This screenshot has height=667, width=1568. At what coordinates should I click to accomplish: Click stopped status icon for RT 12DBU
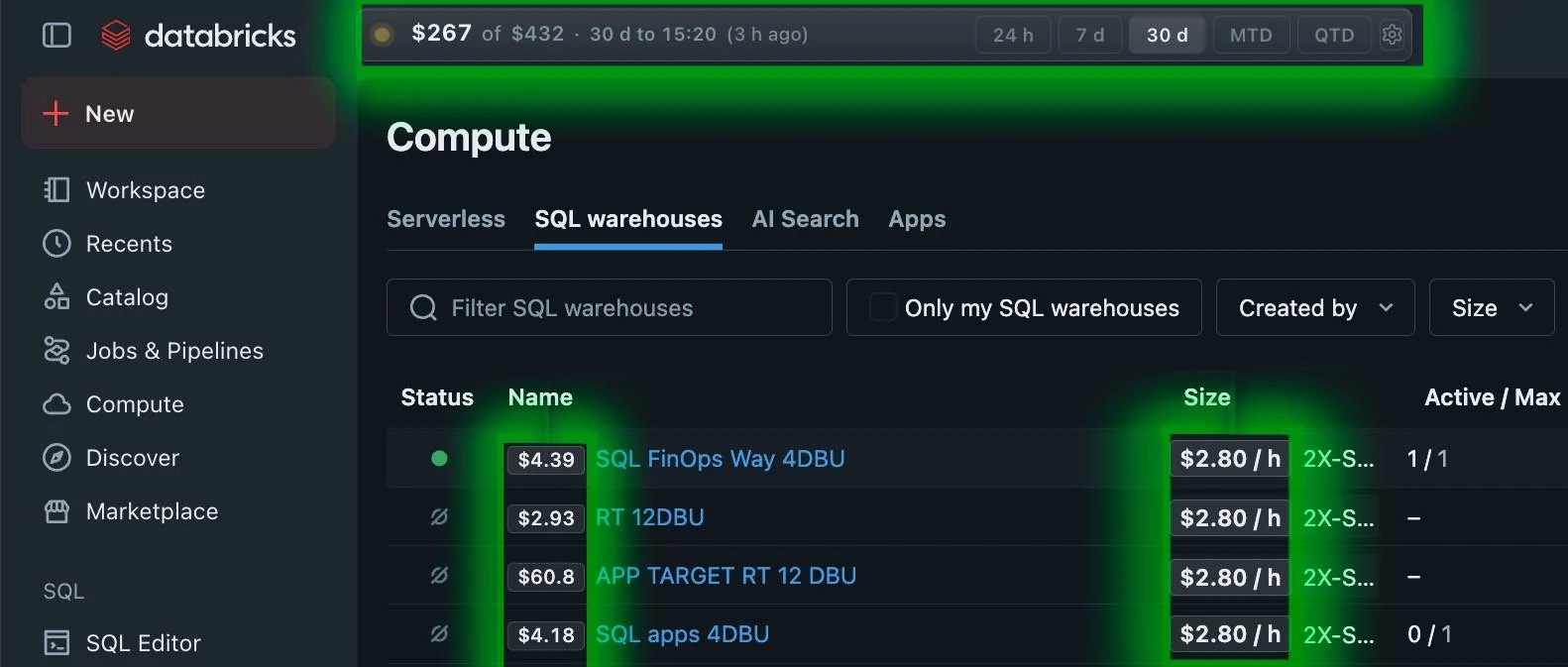click(439, 517)
